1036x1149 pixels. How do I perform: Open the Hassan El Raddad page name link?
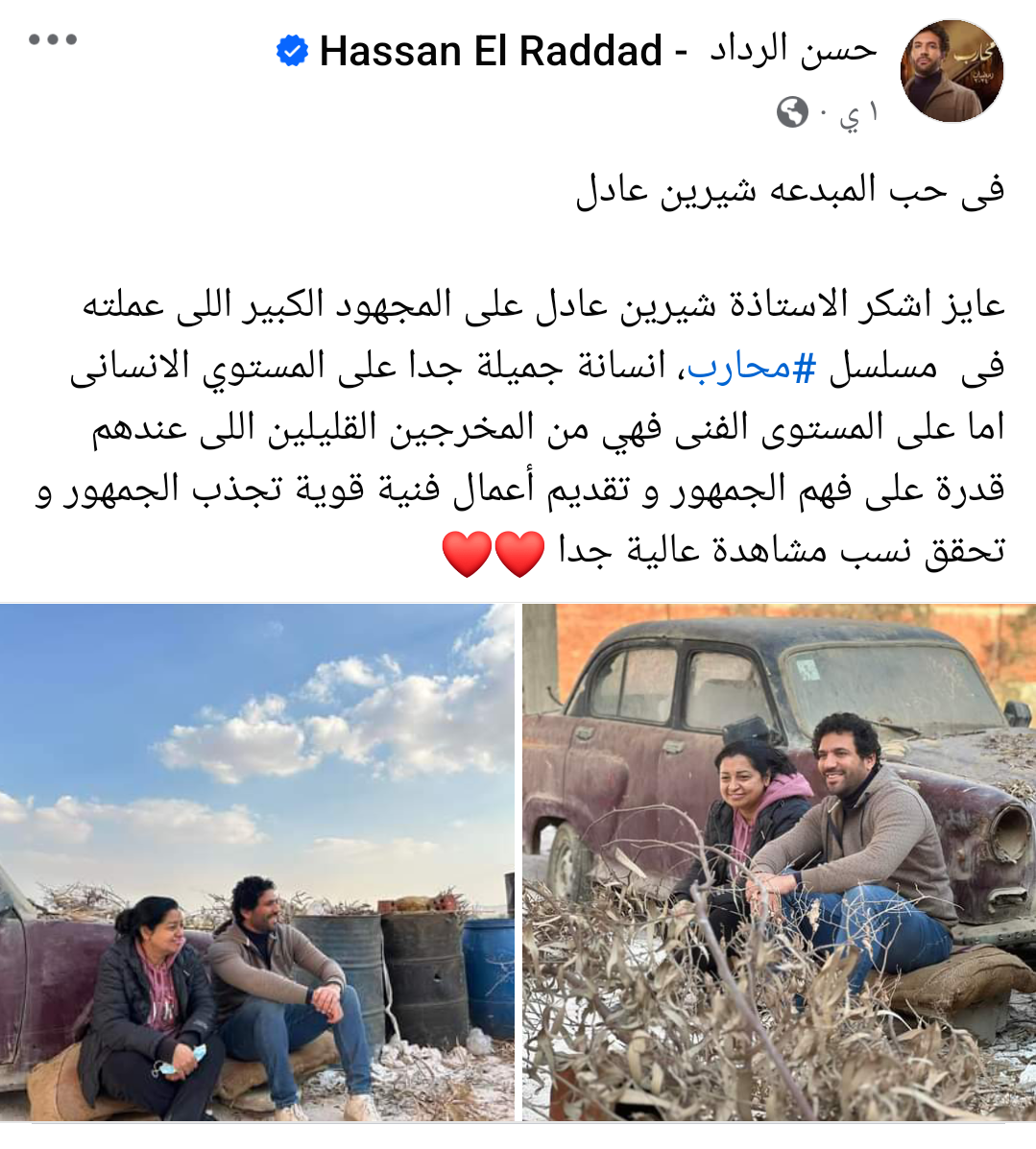(491, 51)
